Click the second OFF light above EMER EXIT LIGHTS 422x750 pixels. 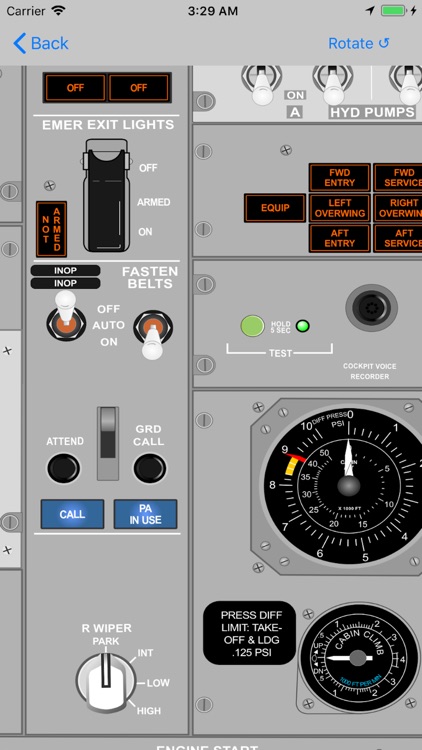point(139,88)
